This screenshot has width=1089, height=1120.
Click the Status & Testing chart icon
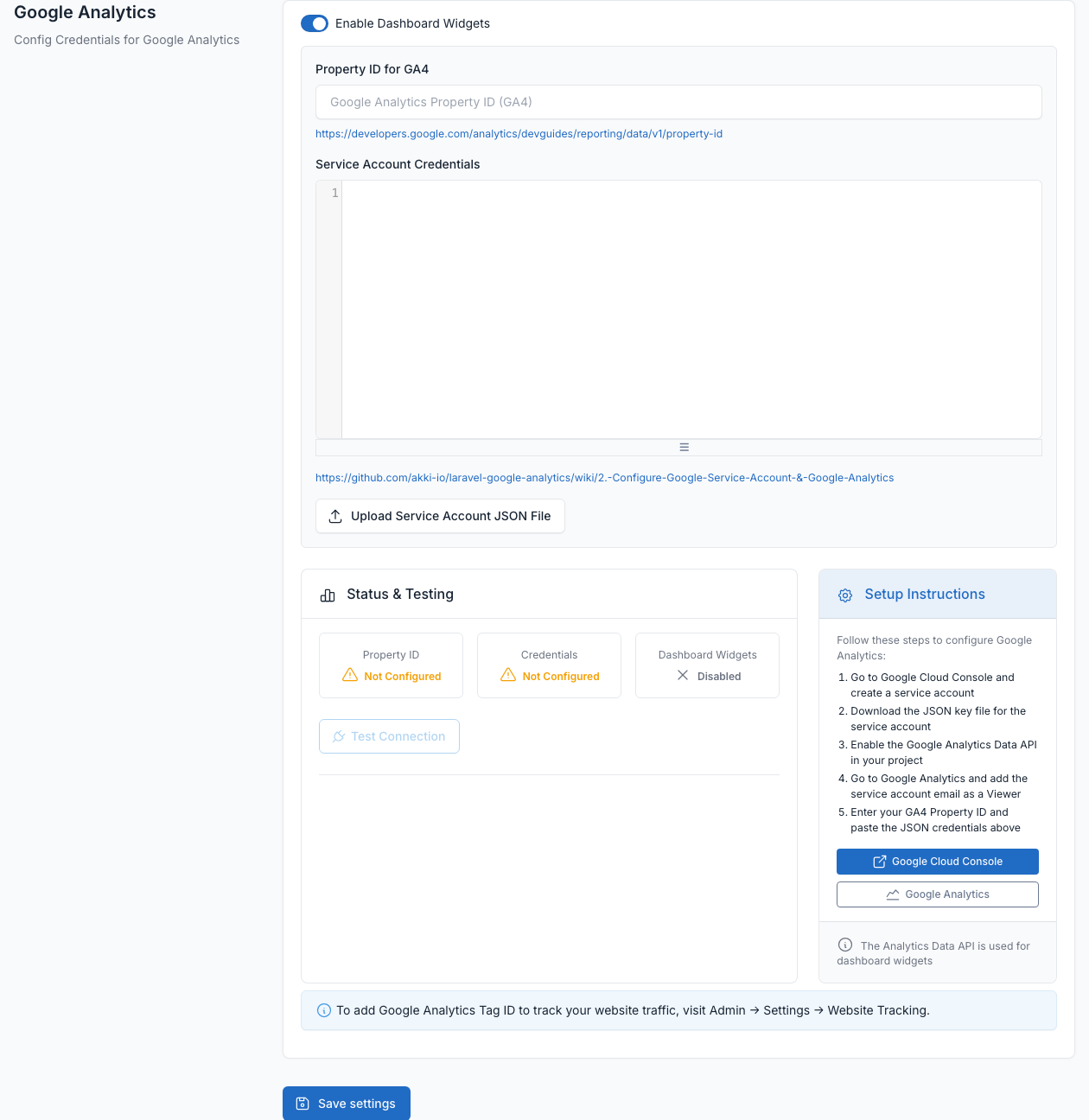pos(328,595)
